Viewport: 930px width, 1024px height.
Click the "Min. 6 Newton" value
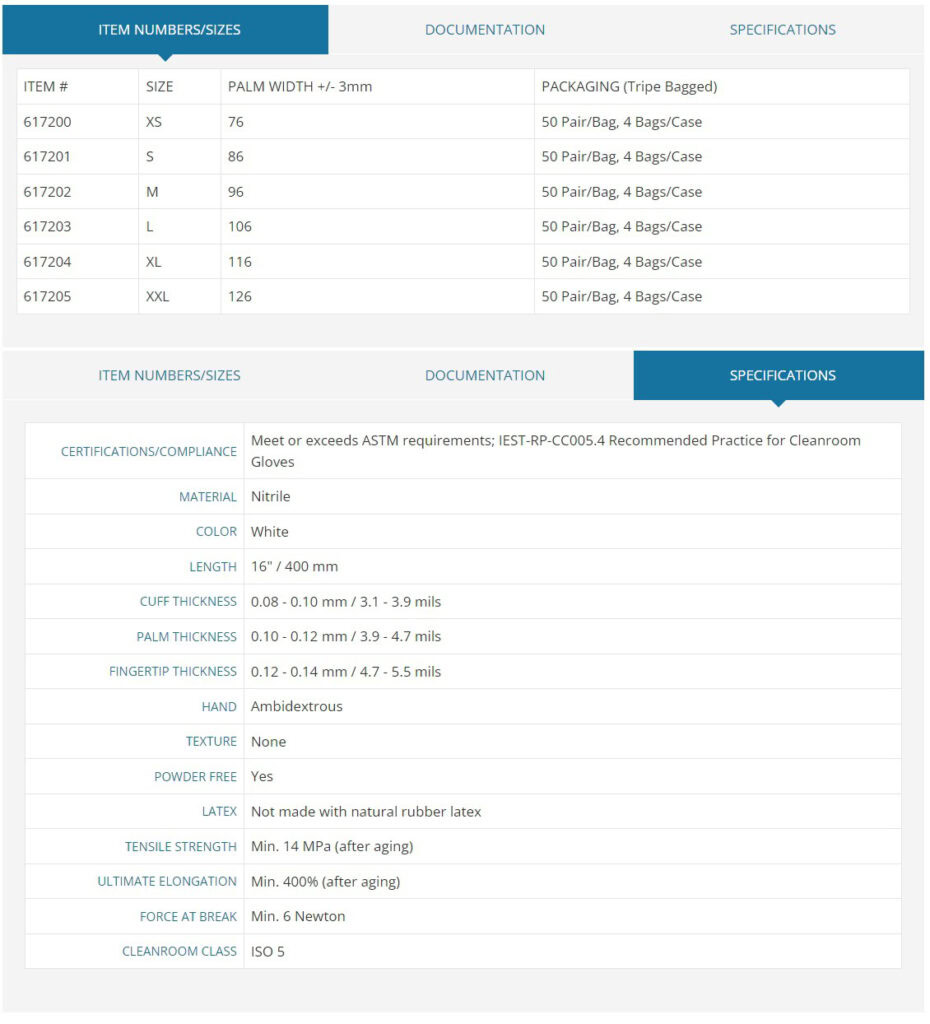click(298, 916)
